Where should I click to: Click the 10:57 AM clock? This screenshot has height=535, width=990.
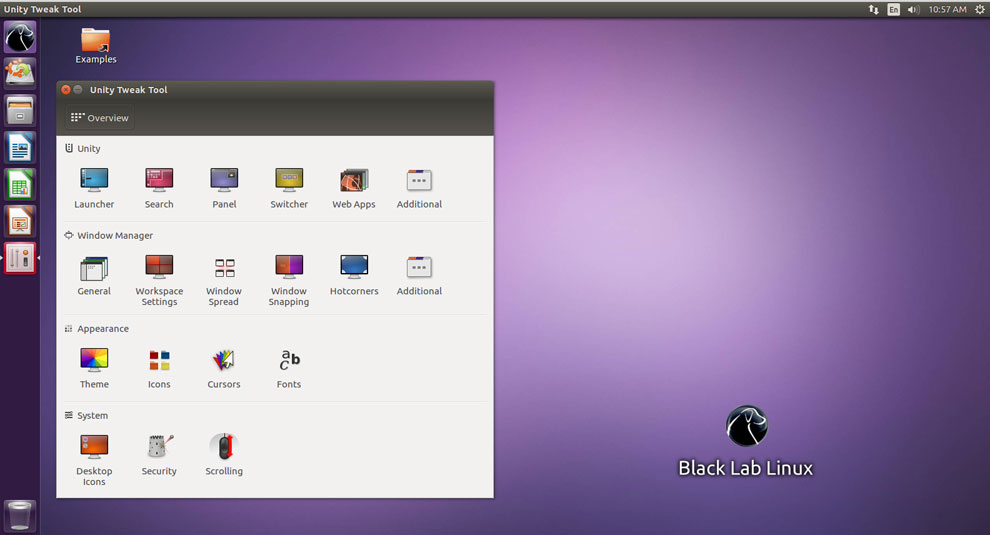point(947,9)
